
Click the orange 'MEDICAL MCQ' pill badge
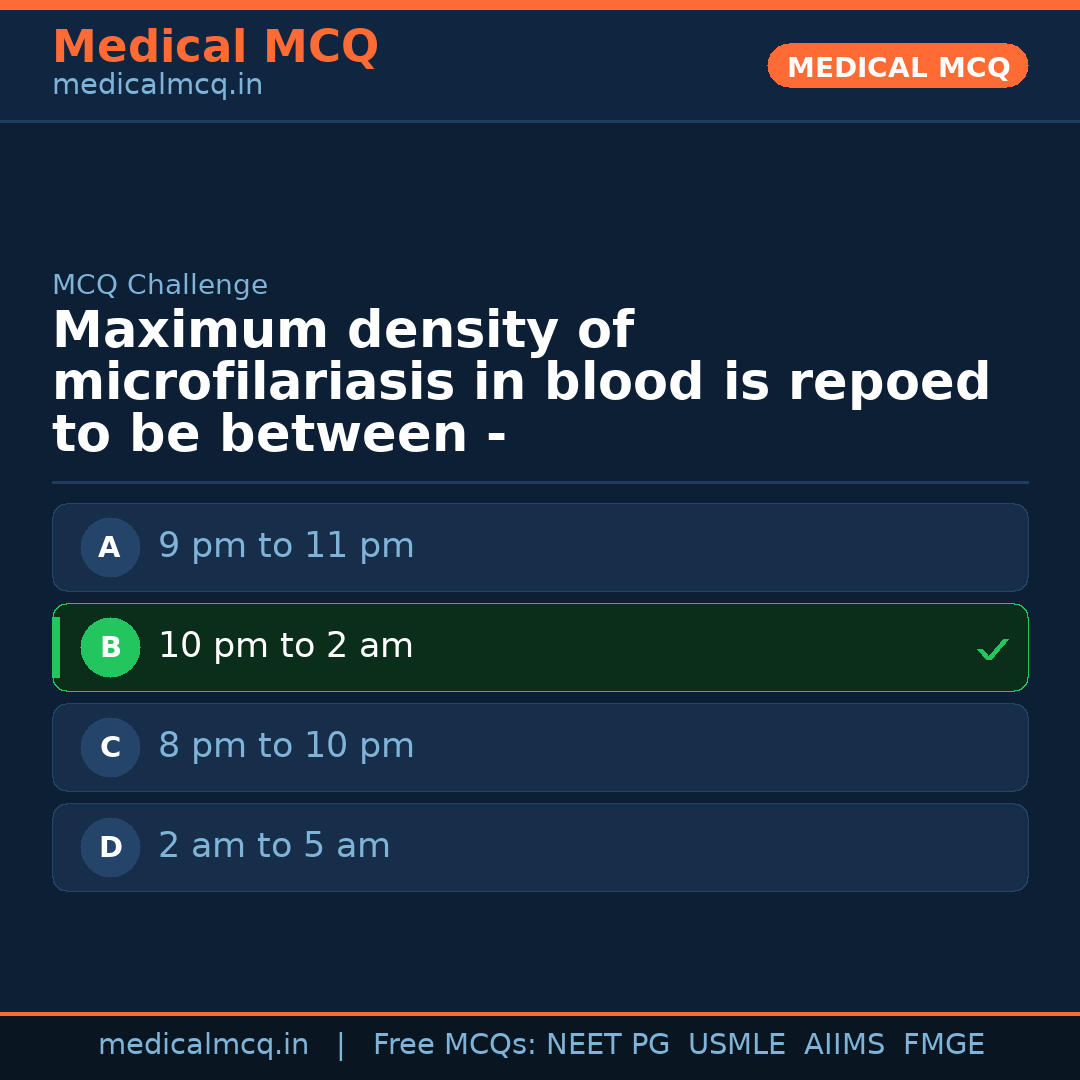pos(897,66)
